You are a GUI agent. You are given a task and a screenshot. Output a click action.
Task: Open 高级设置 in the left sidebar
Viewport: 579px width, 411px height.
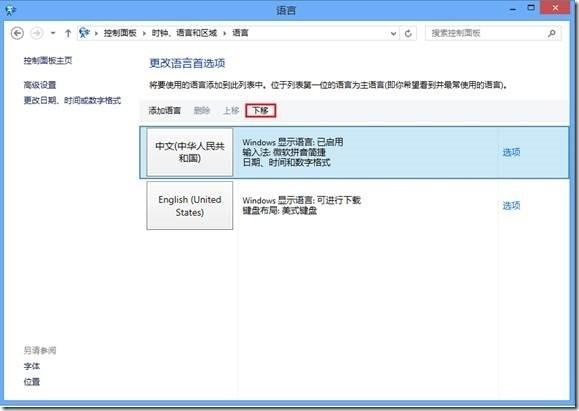(x=40, y=85)
